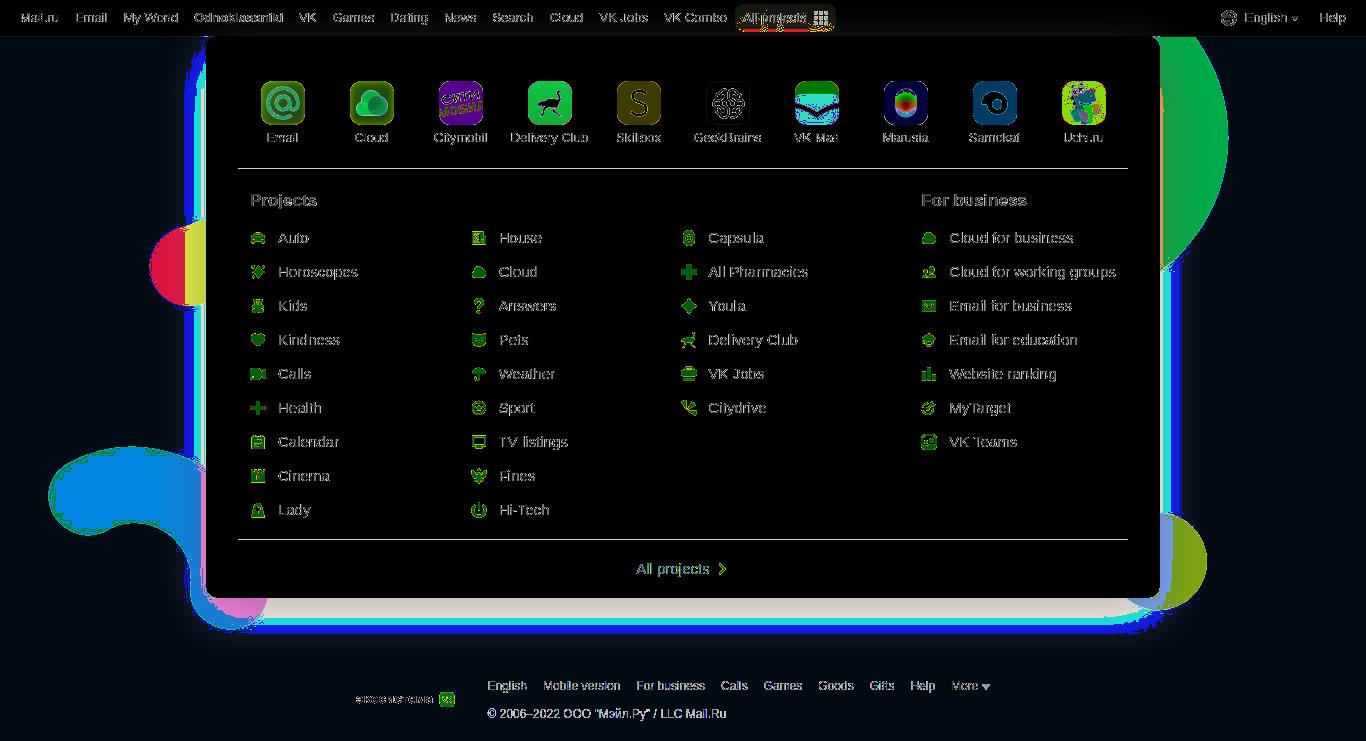Open the Capsula project link
The image size is (1366, 741).
(736, 238)
